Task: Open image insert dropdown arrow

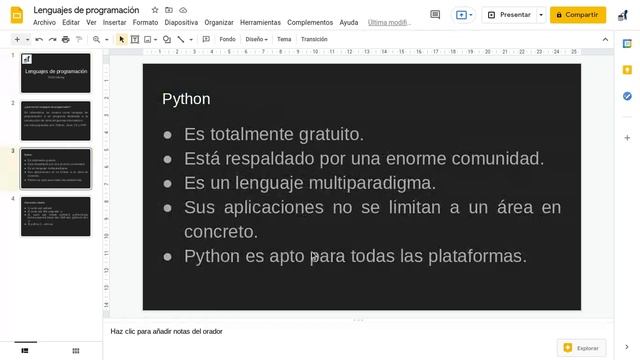Action: click(x=156, y=40)
